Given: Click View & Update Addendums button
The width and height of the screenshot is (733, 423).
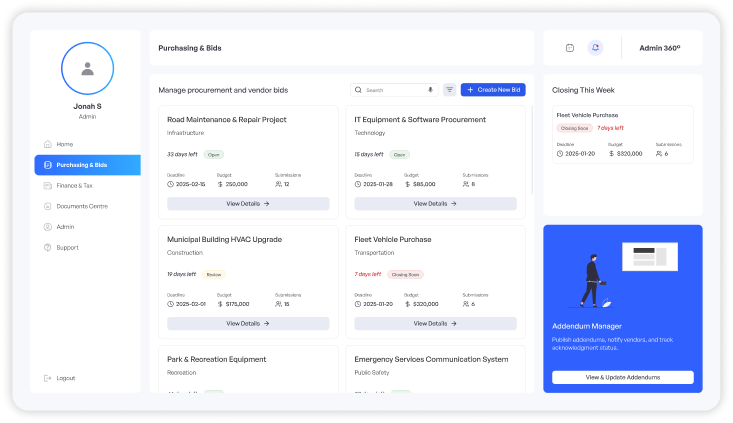Looking at the screenshot, I should (623, 377).
